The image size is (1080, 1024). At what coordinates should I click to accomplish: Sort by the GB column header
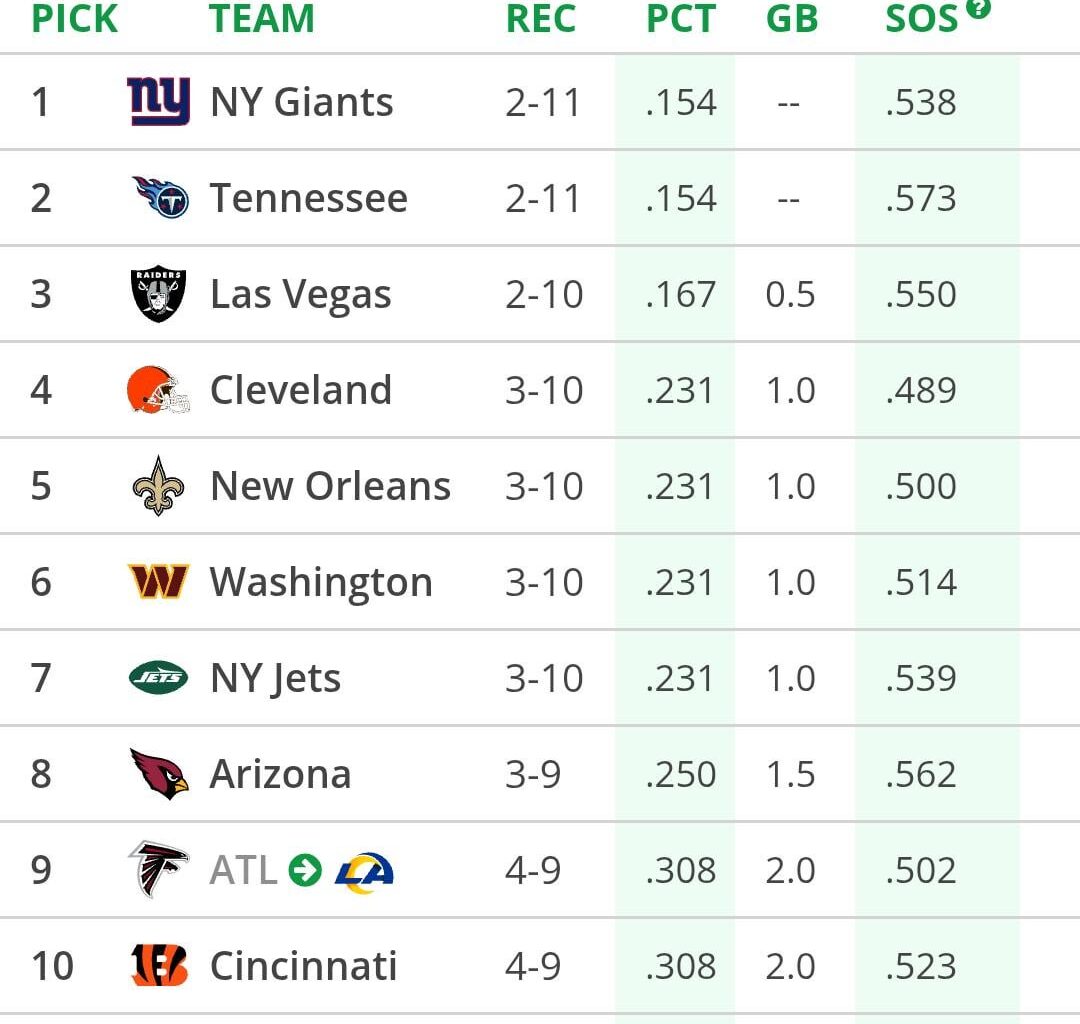tap(791, 18)
